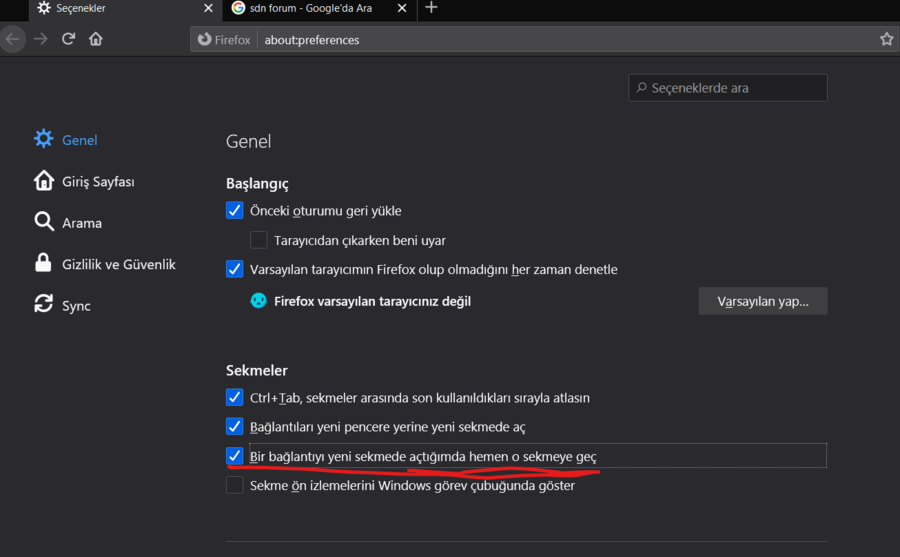
Task: Click the Forward arrow button
Action: [41, 39]
